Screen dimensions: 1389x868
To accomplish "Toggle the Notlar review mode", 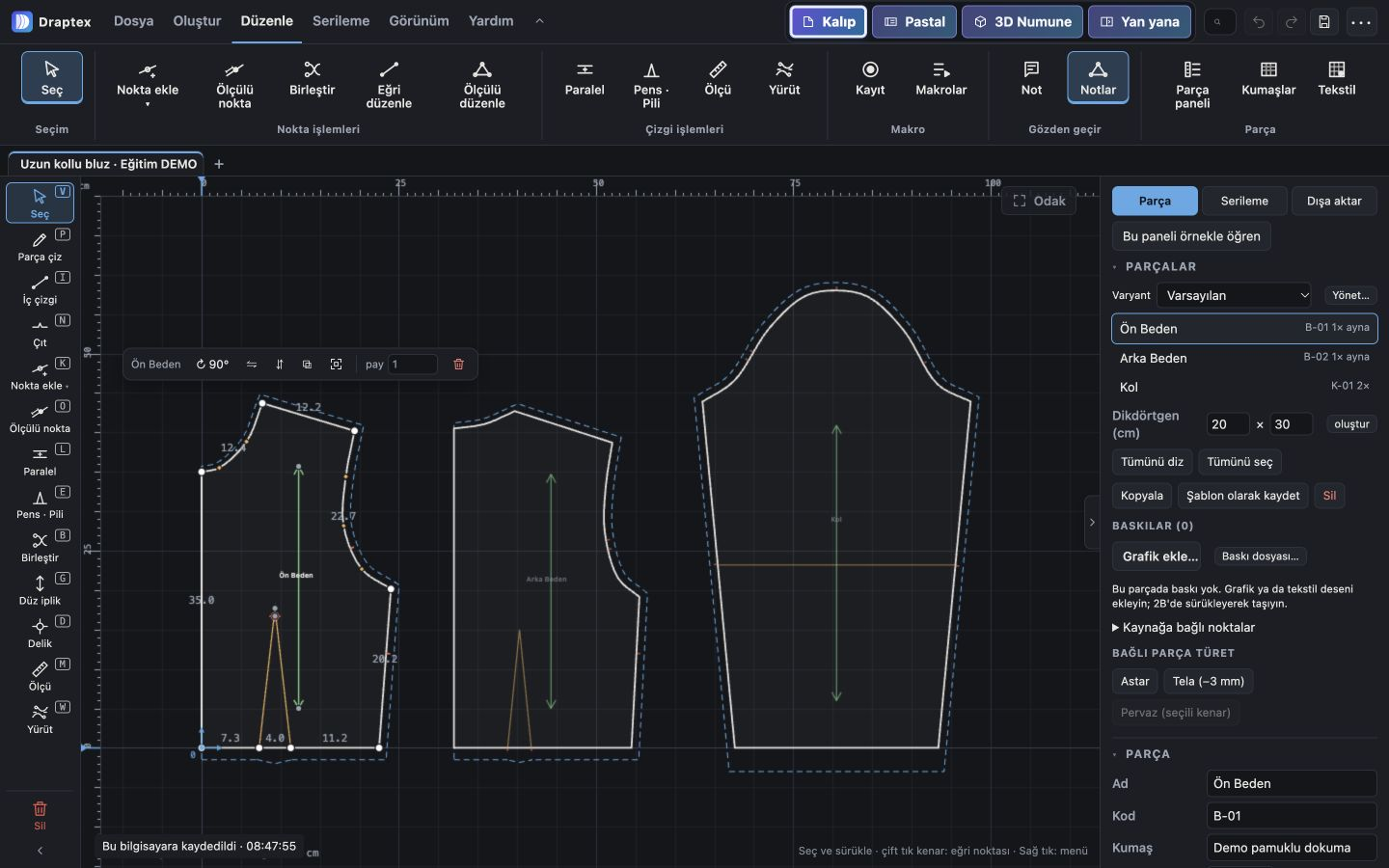I will point(1098,77).
